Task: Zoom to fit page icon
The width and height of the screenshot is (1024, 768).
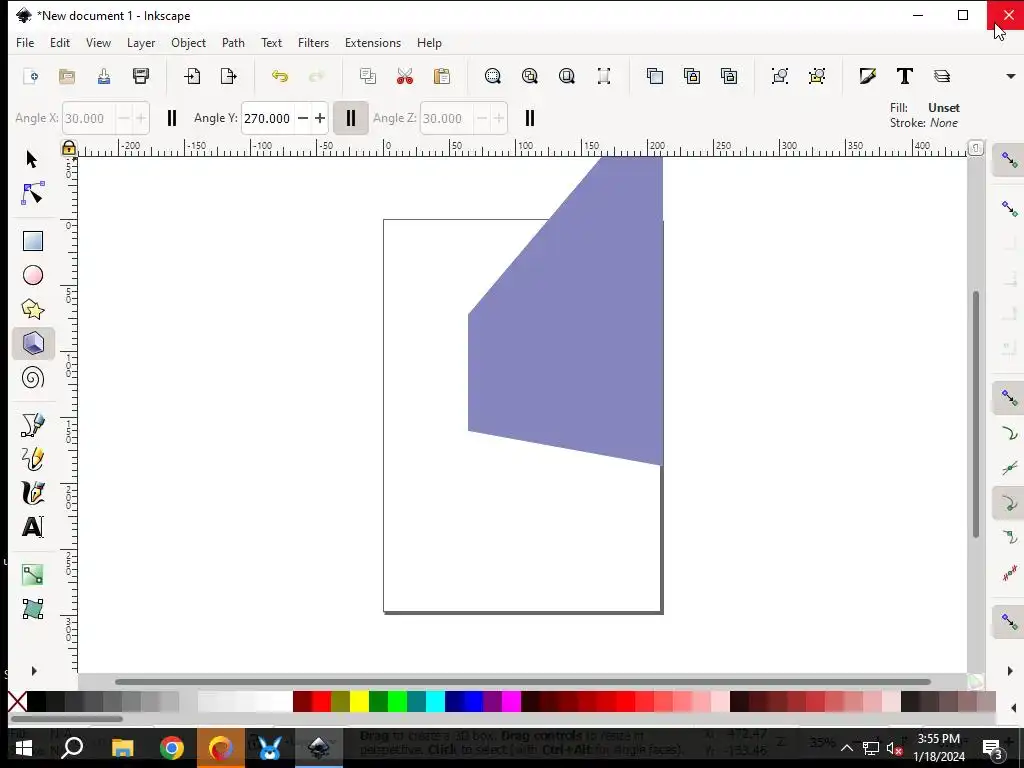Action: [567, 76]
